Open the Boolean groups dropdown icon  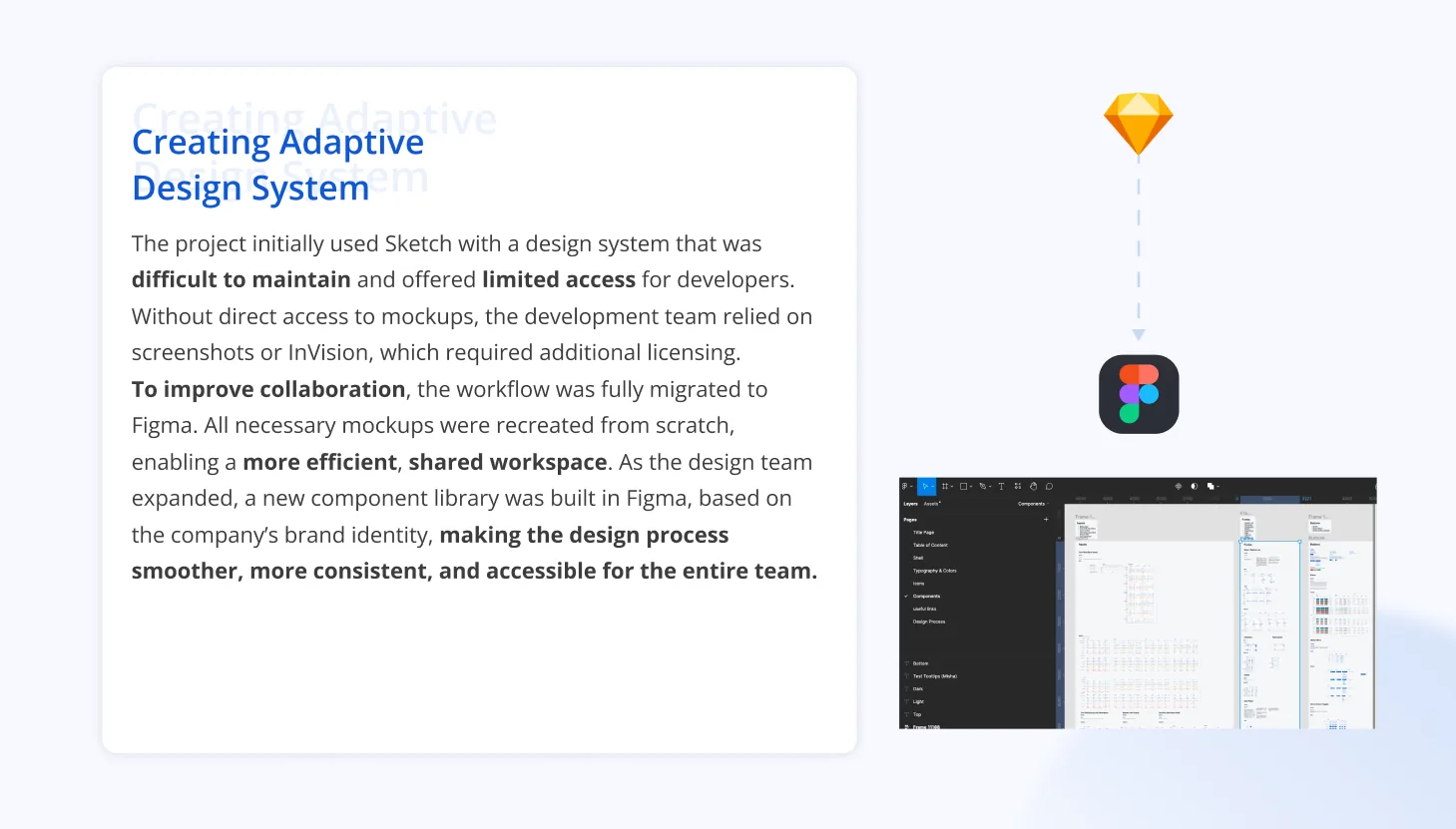[1213, 486]
